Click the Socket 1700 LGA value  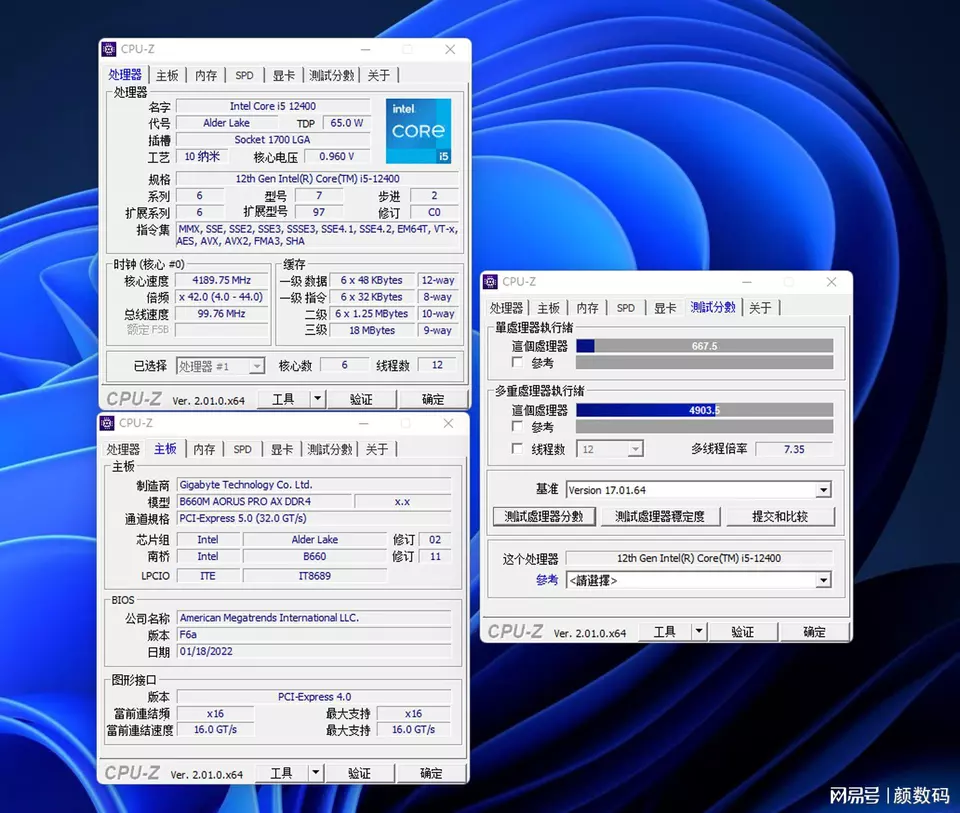[273, 140]
